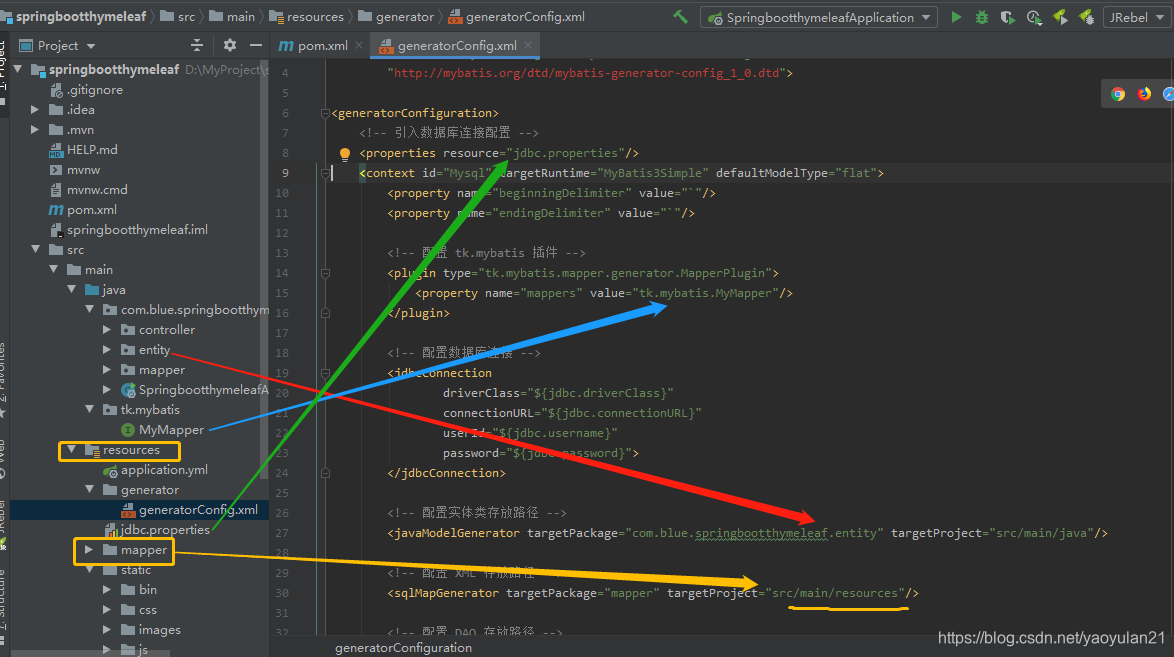Click the intention lightbulb near properties line
Viewport: 1174px width, 657px height.
pos(344,153)
